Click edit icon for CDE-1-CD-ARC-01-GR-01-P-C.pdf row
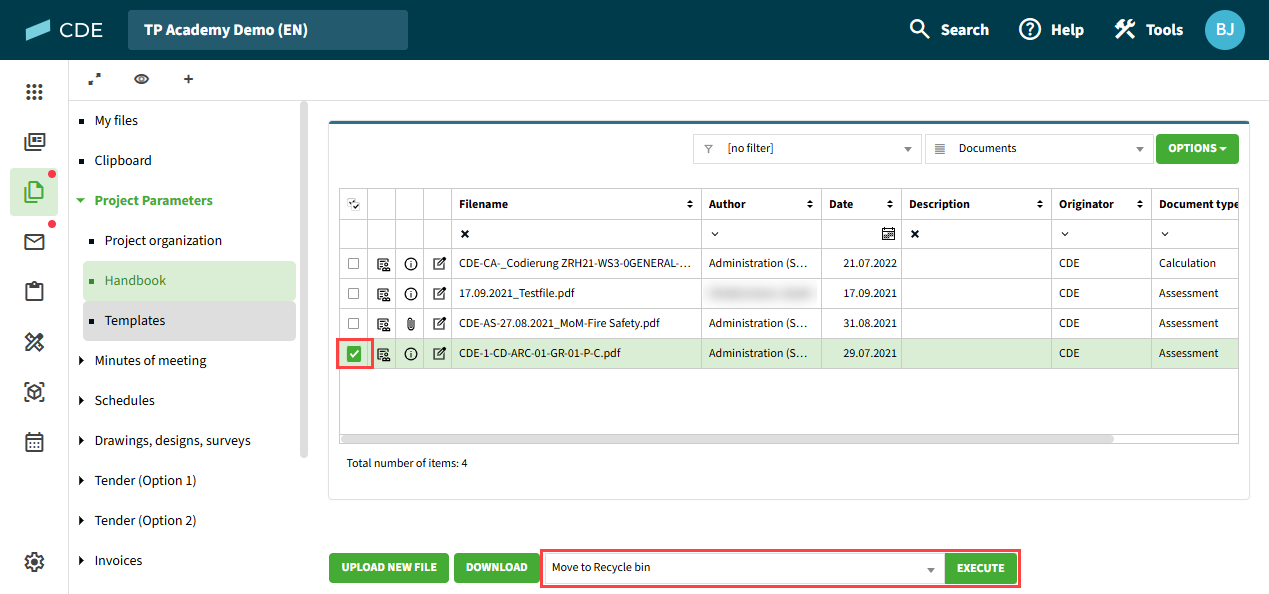 click(x=439, y=354)
